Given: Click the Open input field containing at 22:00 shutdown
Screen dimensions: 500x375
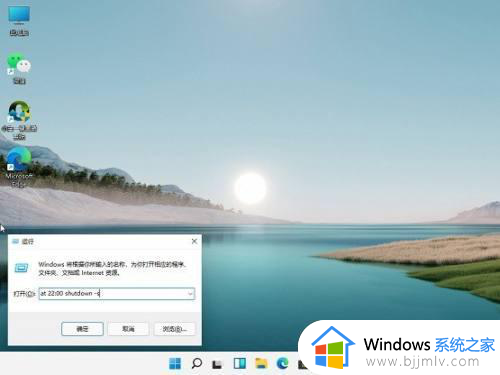Looking at the screenshot, I should [x=117, y=294].
